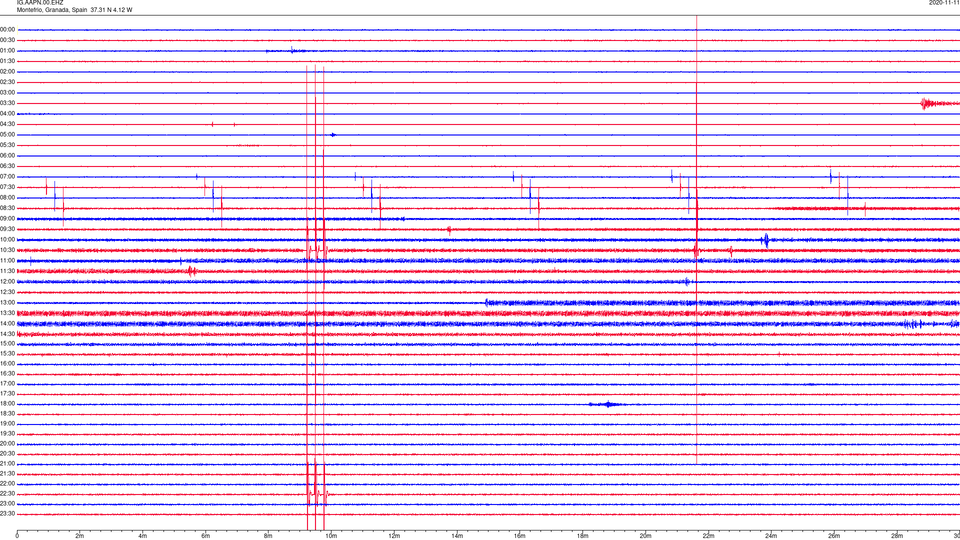Select the 20:30 time row label
Screen dimensions: 960x540
tap(8, 454)
